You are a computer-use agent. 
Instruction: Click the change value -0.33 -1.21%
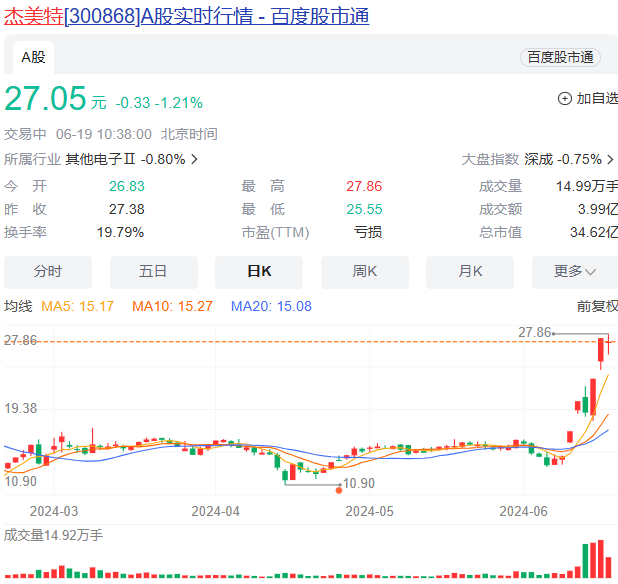point(159,103)
